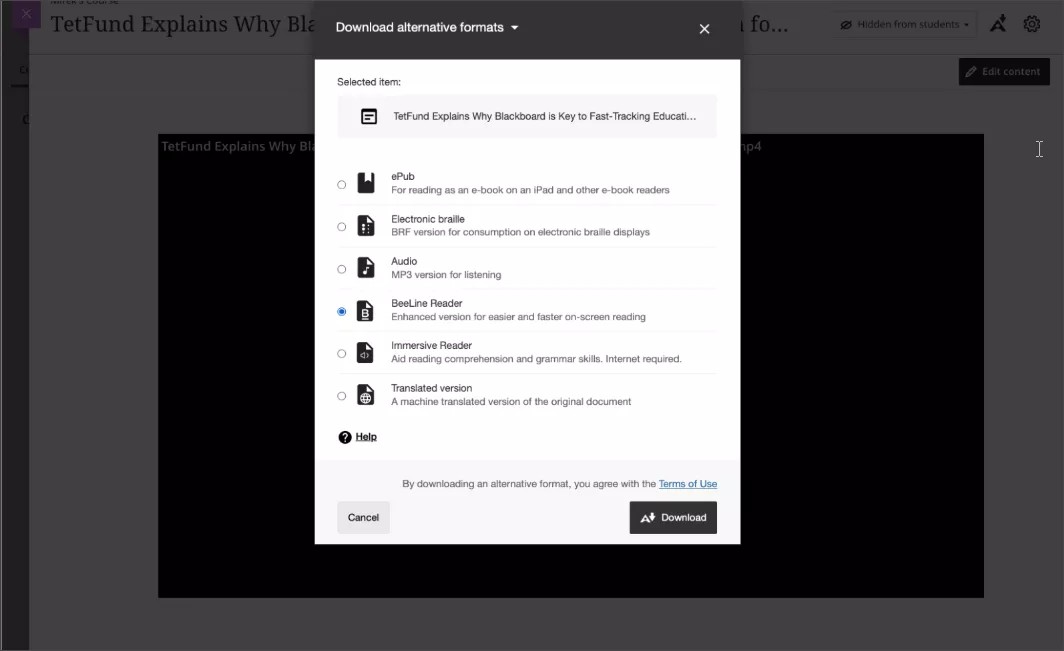This screenshot has height=651, width=1064.
Task: Click the Cancel button
Action: pos(363,517)
